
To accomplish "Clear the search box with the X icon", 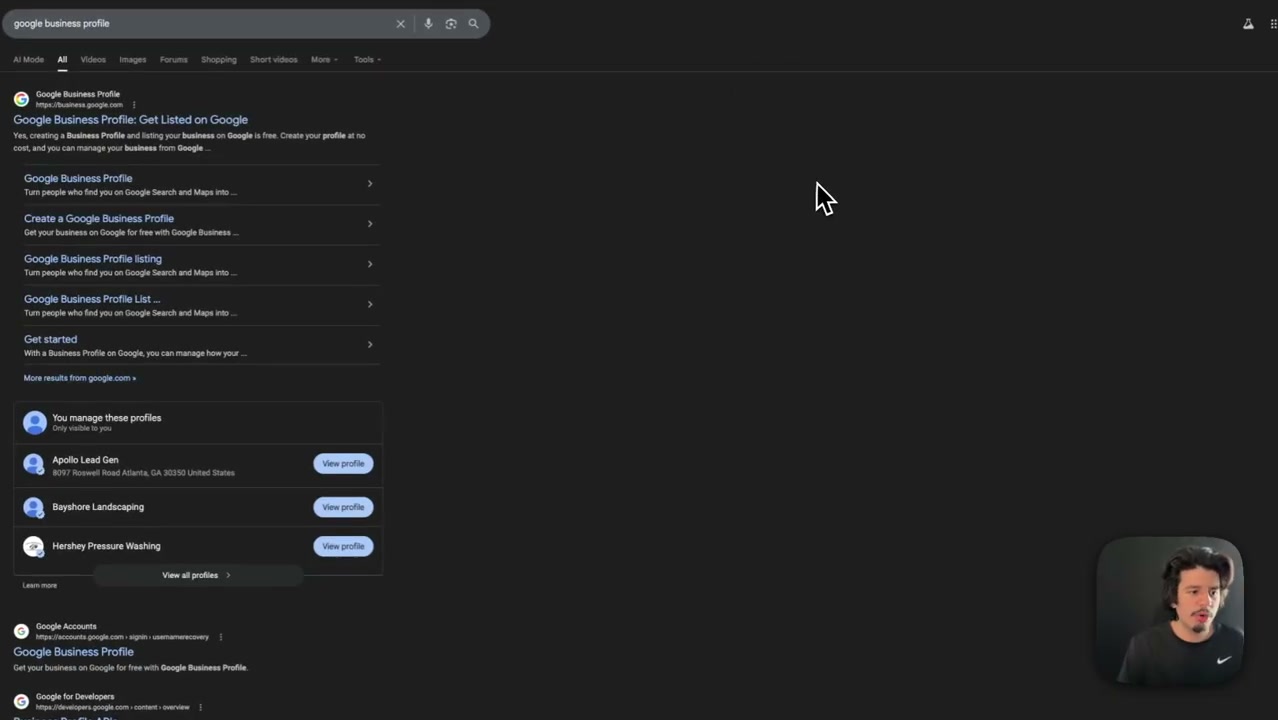I will (x=400, y=24).
